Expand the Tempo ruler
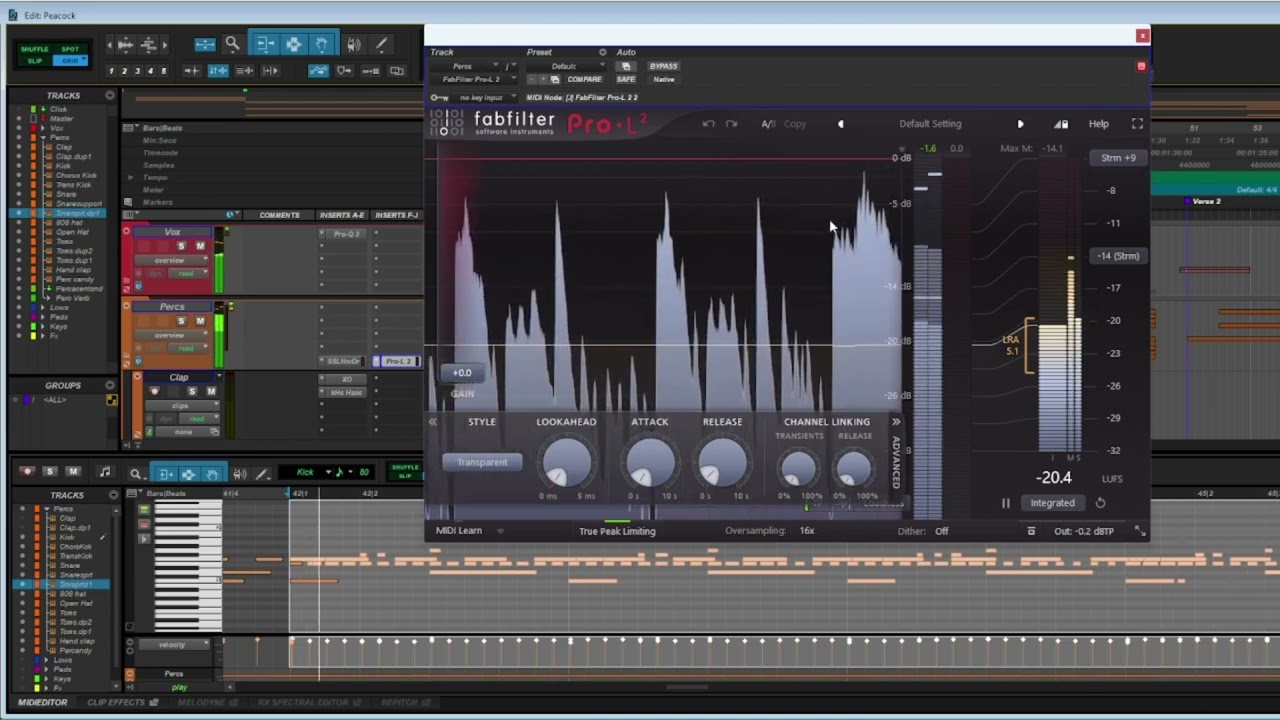This screenshot has height=720, width=1280. coord(131,177)
